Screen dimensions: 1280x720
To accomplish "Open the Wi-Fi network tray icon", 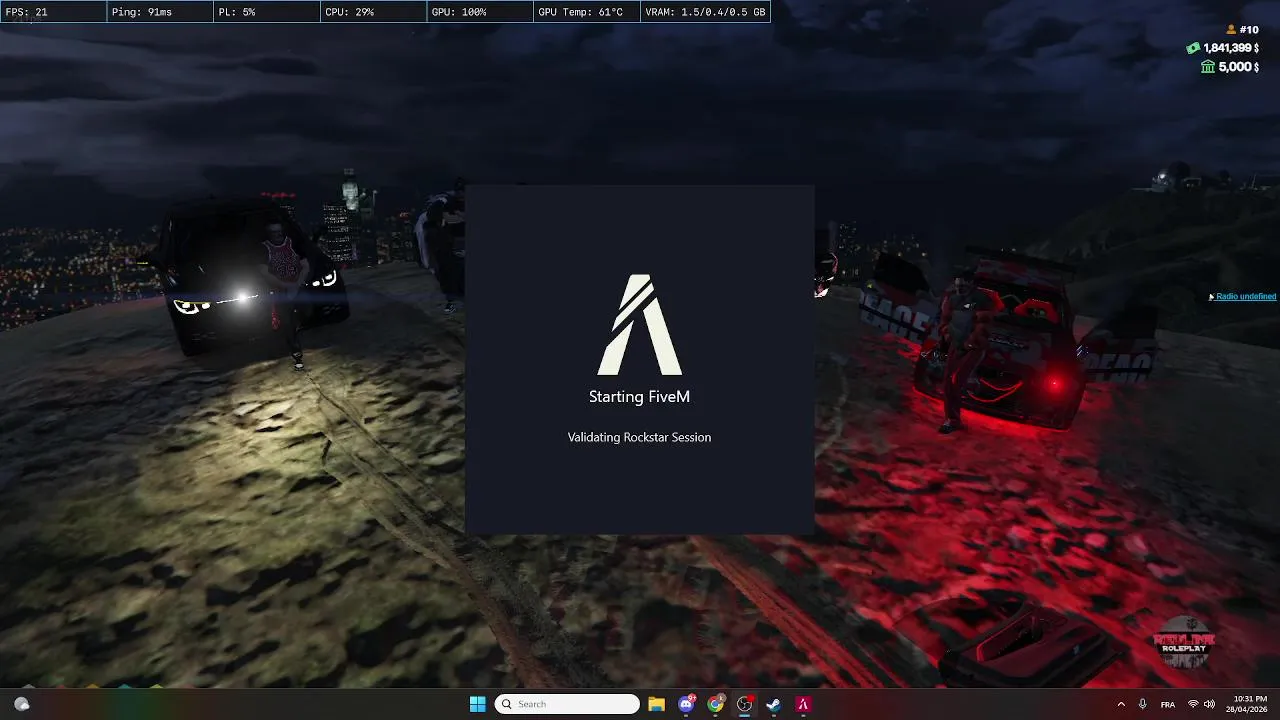I will point(1193,704).
